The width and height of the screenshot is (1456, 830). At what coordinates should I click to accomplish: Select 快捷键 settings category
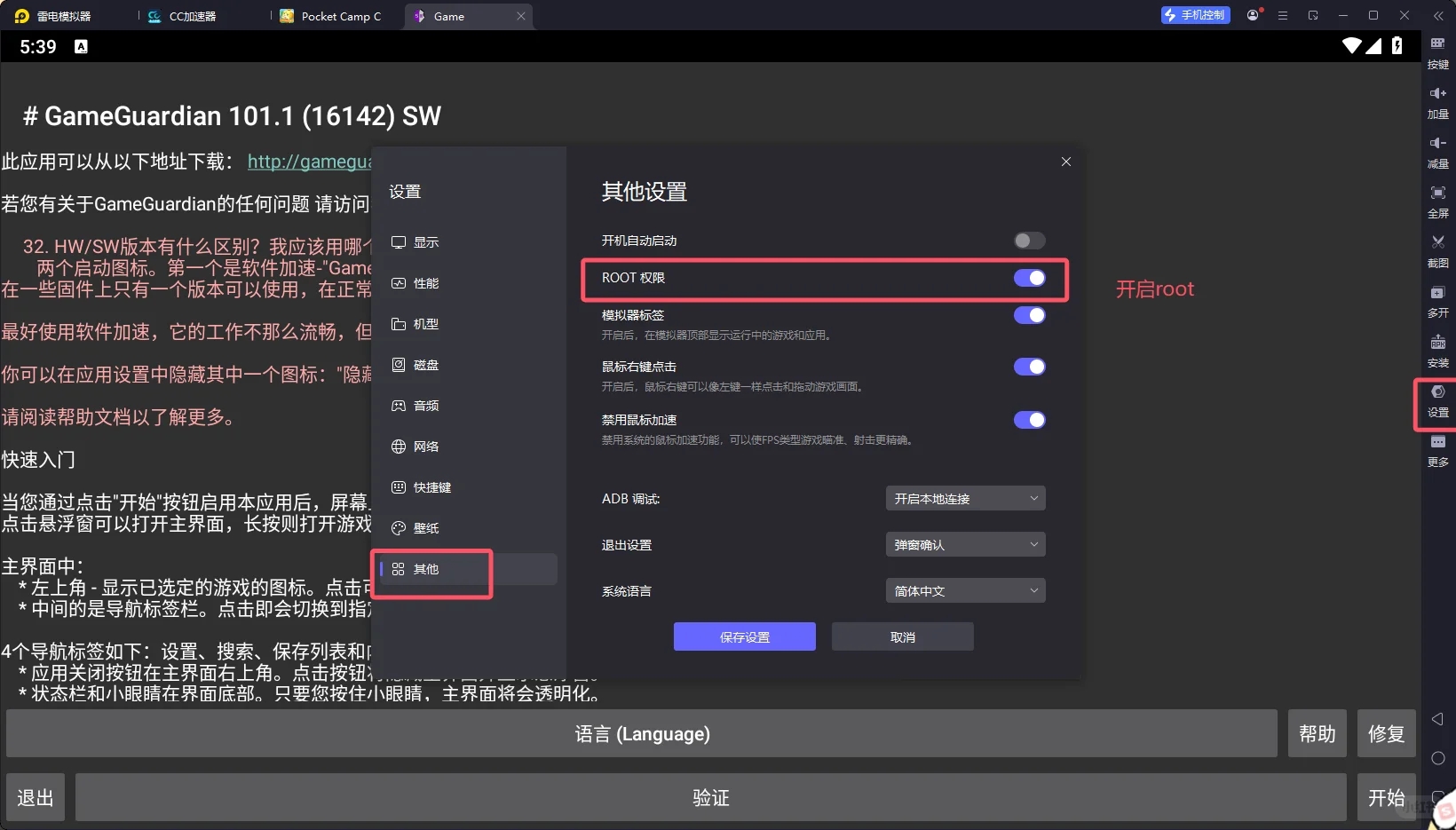[x=469, y=487]
